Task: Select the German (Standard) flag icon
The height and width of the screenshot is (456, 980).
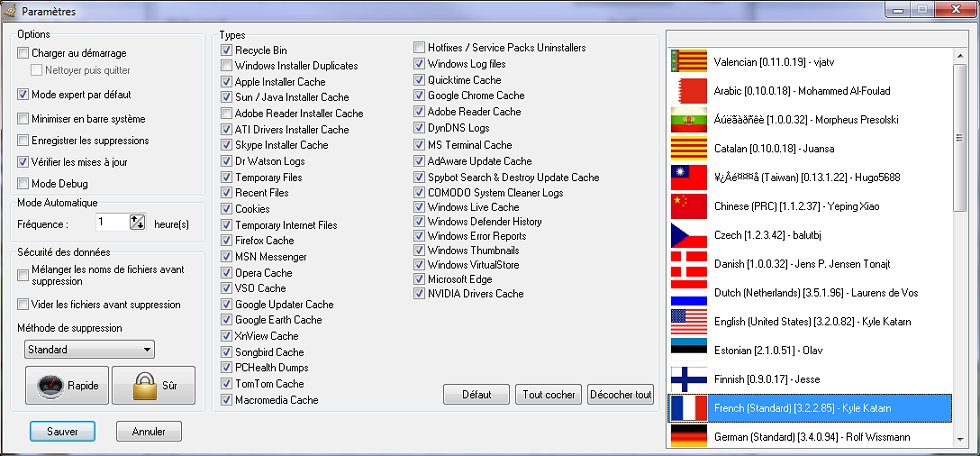Action: [689, 436]
